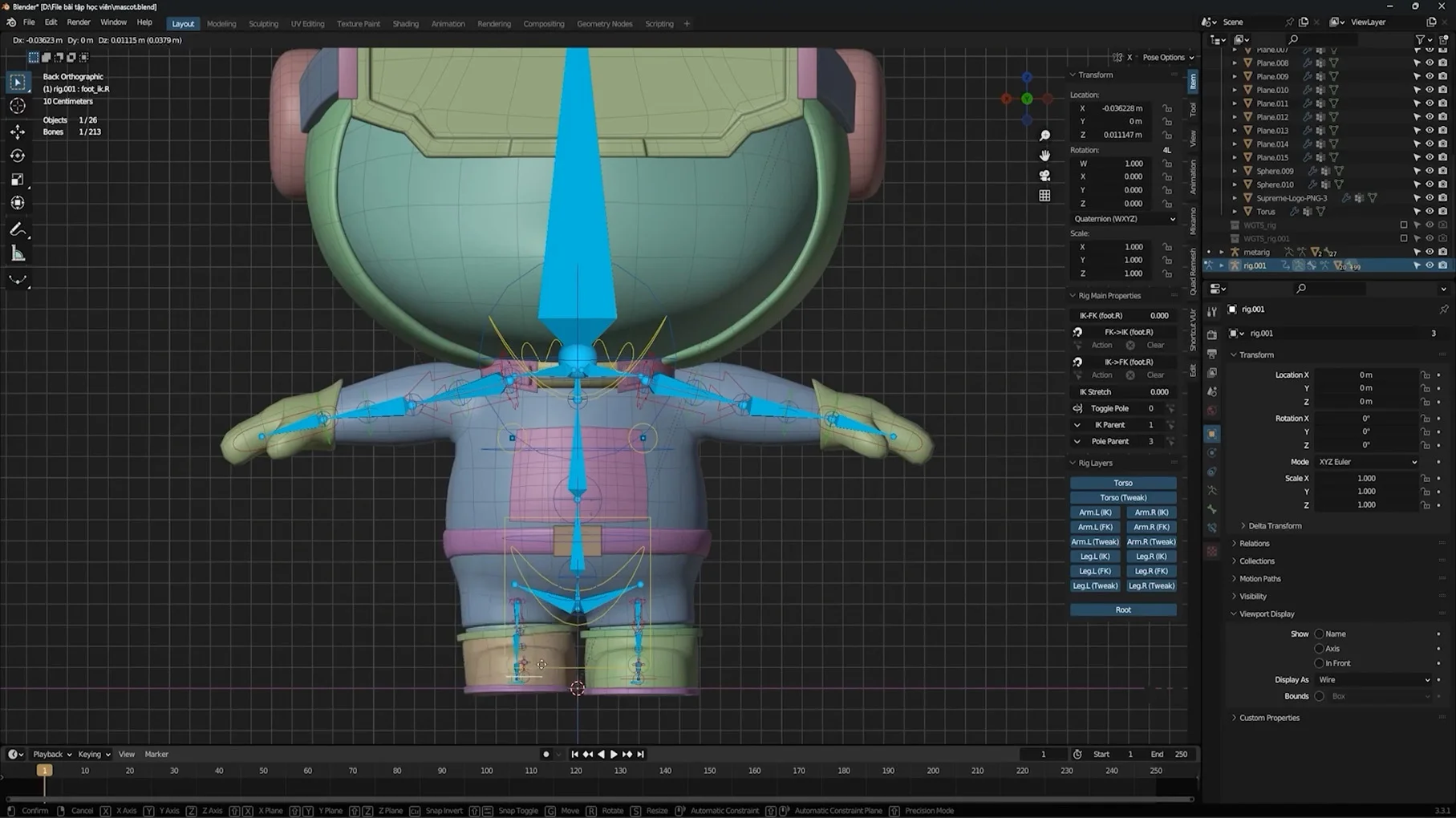Select the Annotate tool
The height and width of the screenshot is (818, 1456).
(x=18, y=230)
